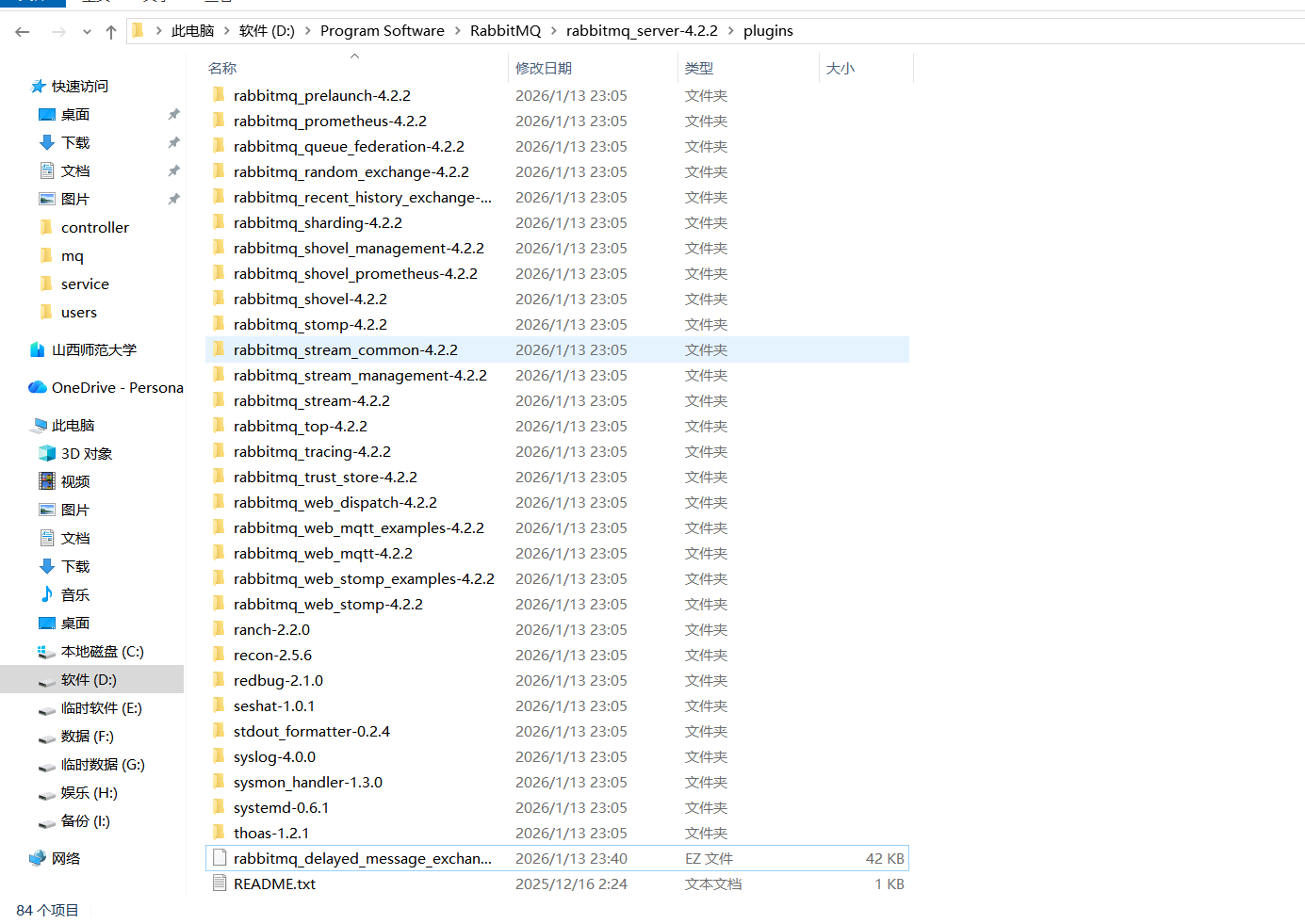Select recon-2.5.6 folder name

coord(272,656)
